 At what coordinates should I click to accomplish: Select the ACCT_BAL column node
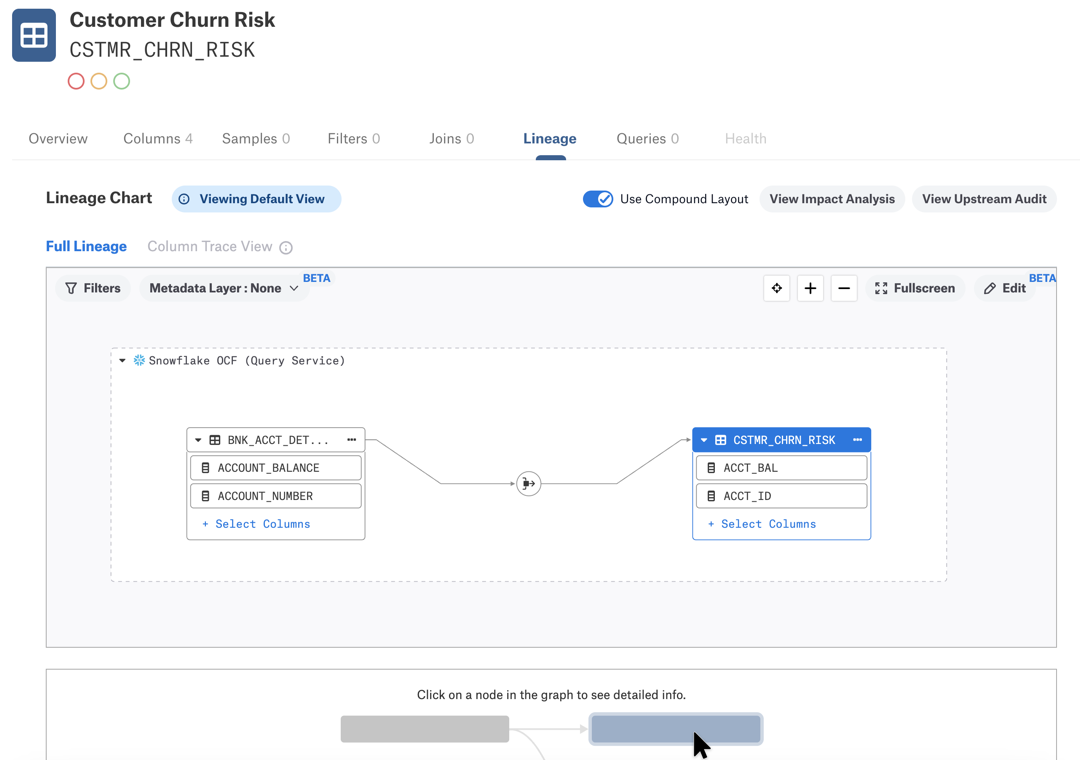click(782, 468)
